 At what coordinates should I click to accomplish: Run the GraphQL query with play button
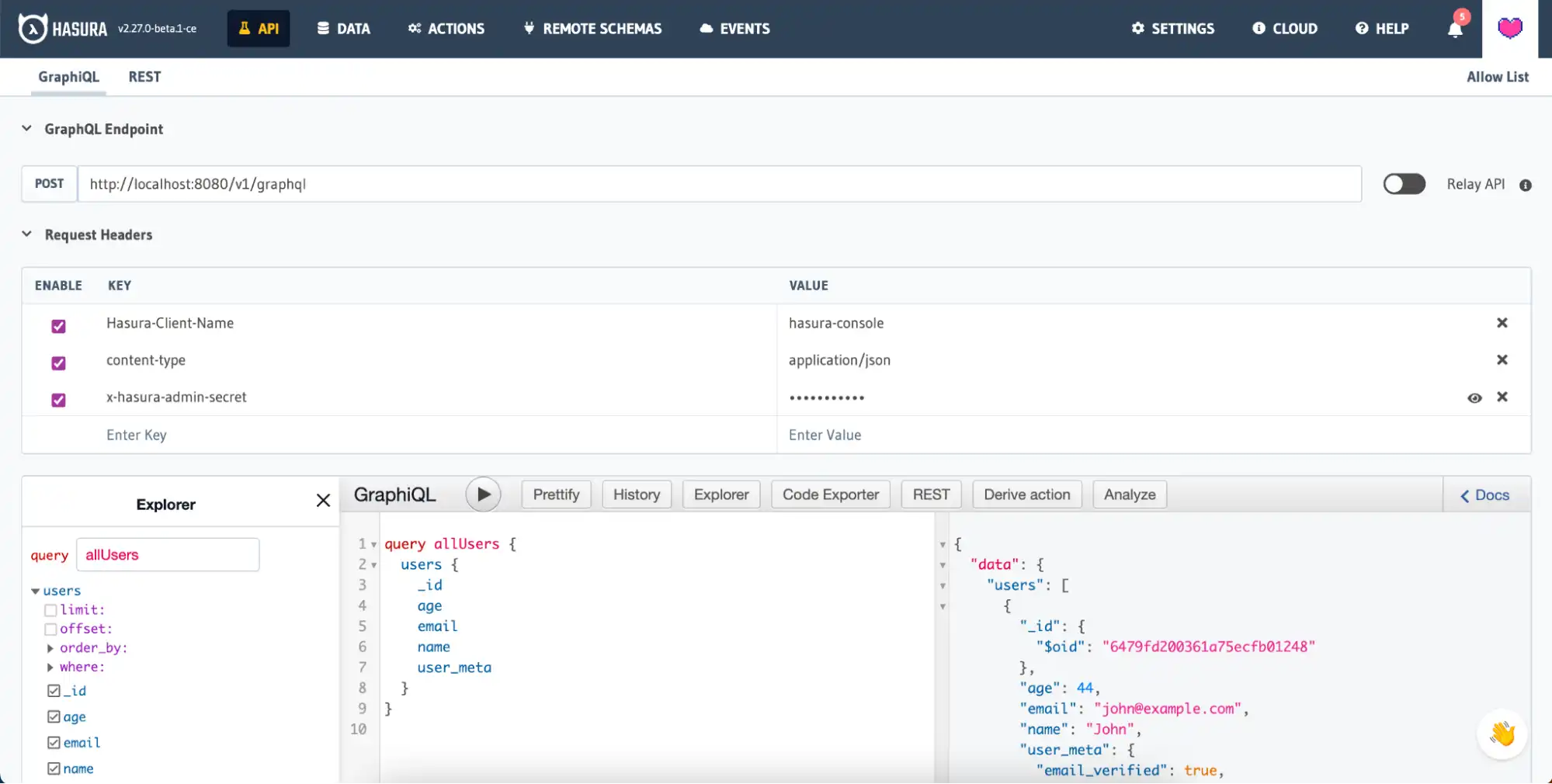coord(483,494)
